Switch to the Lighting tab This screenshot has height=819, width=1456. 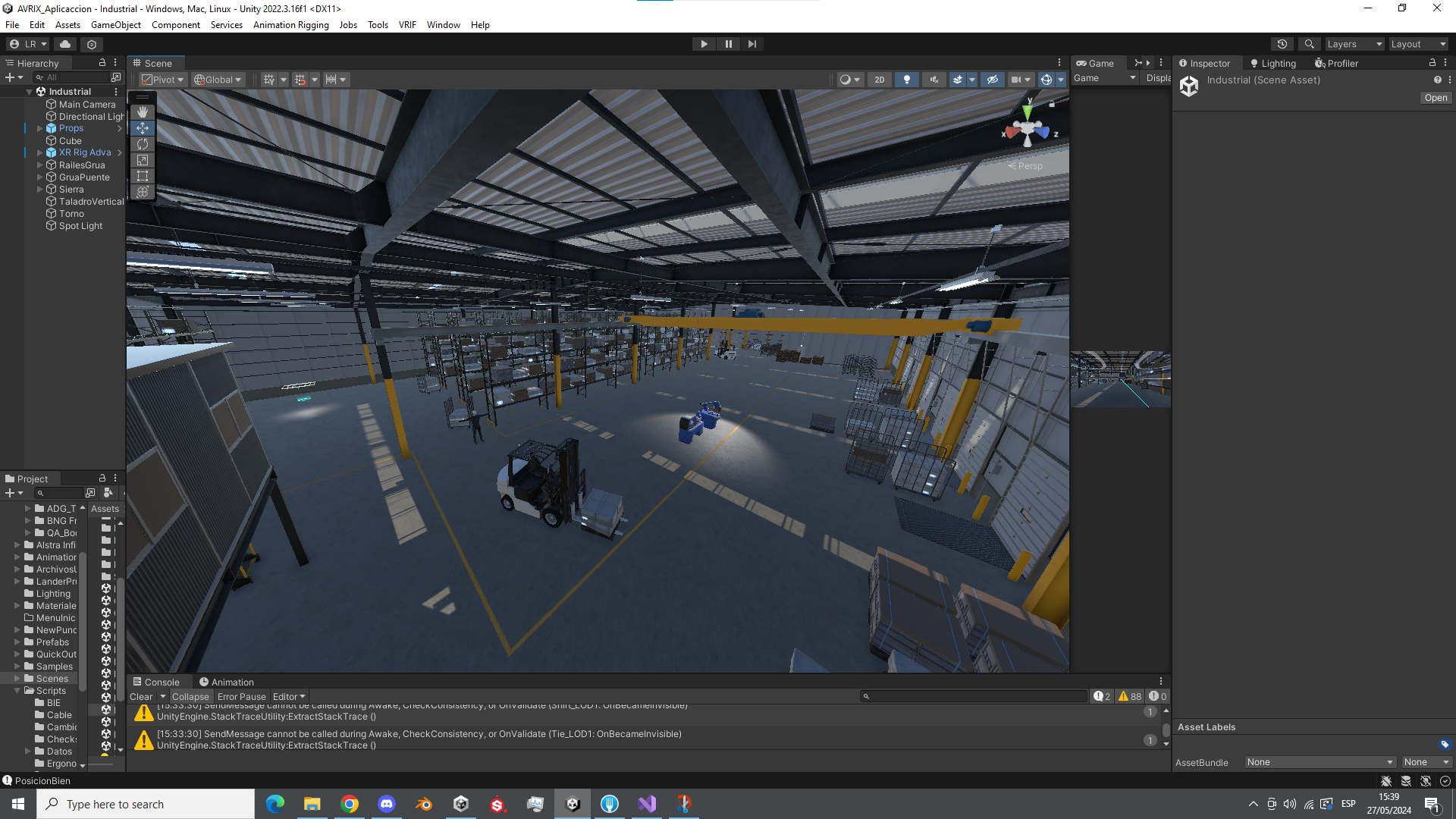click(x=1273, y=64)
